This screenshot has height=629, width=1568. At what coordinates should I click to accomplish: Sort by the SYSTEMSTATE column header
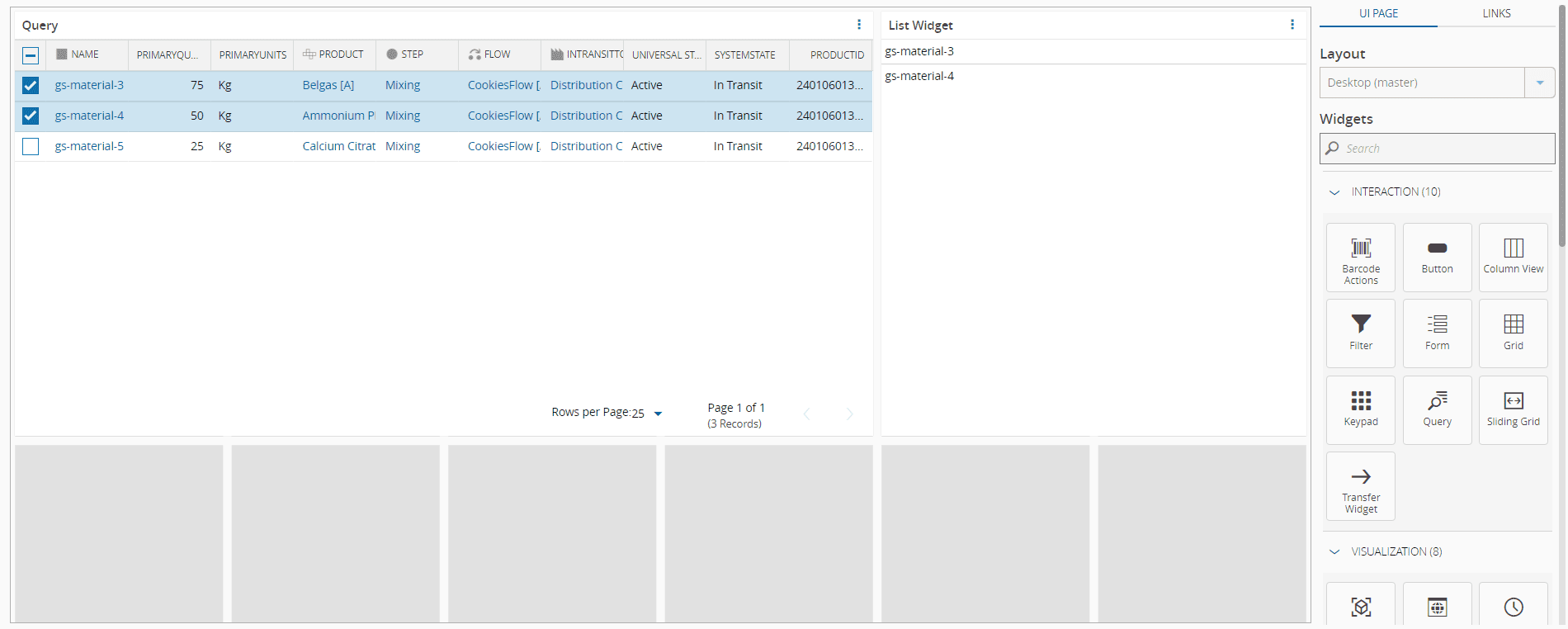tap(747, 54)
